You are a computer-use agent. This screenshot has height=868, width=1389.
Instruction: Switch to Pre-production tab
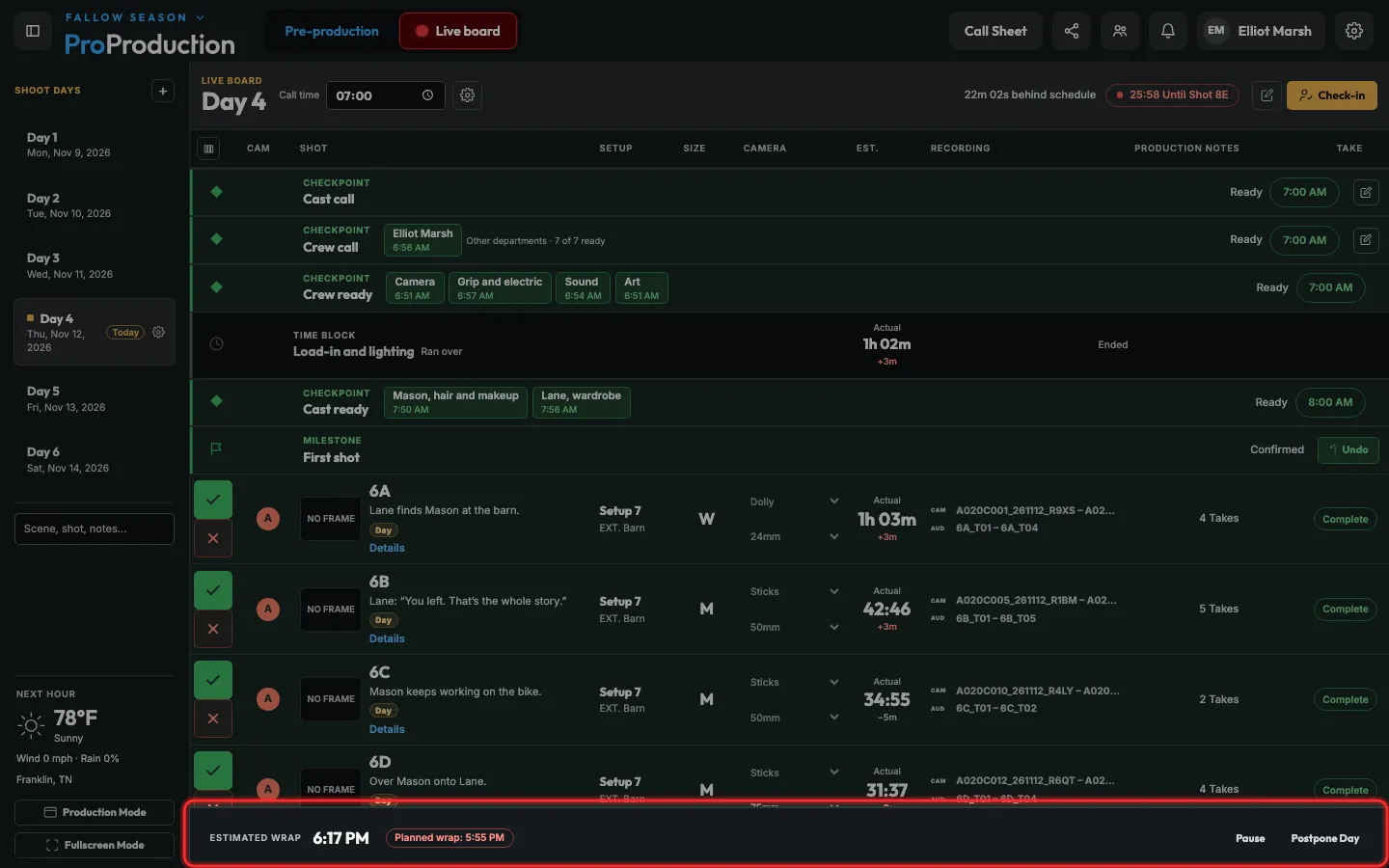332,31
